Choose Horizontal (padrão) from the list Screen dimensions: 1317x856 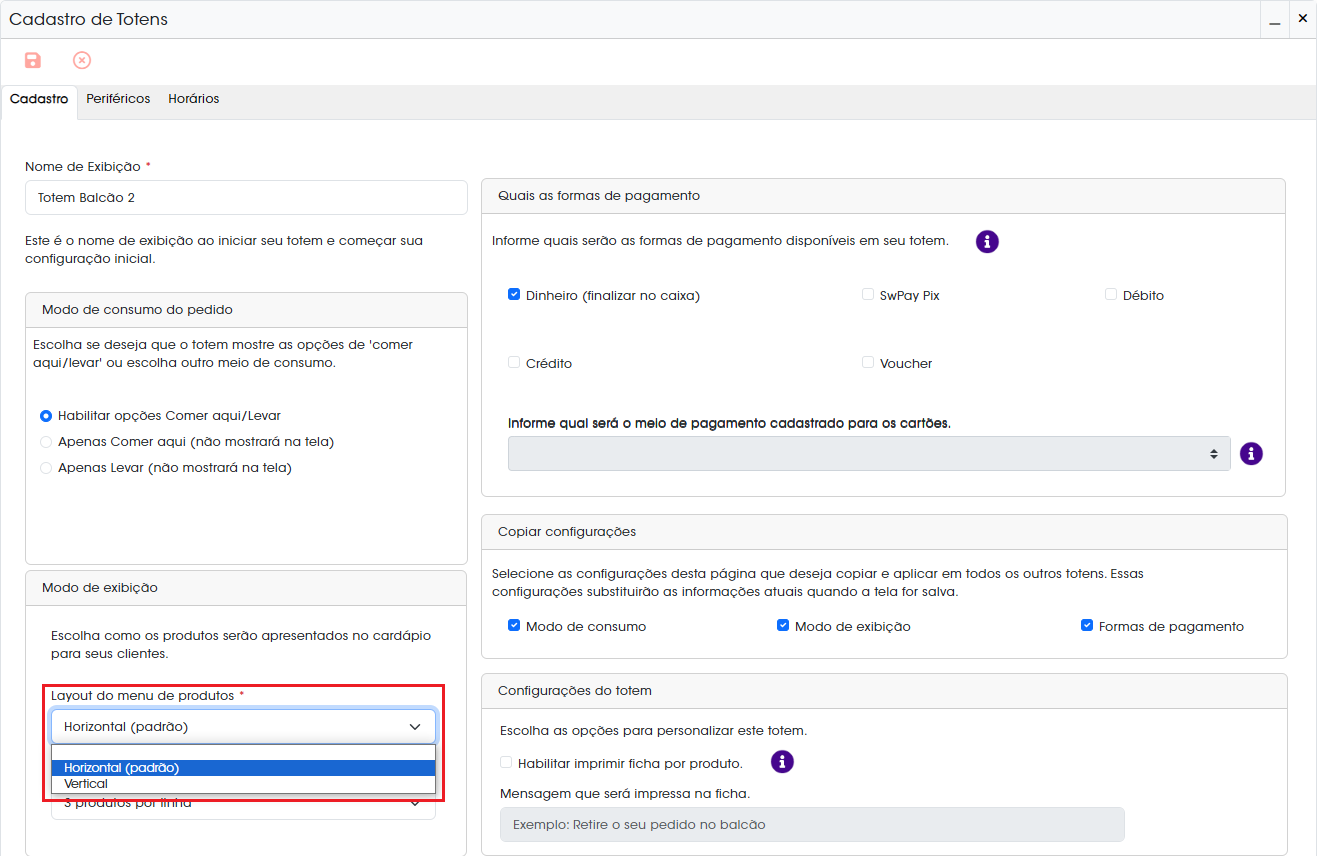point(243,768)
